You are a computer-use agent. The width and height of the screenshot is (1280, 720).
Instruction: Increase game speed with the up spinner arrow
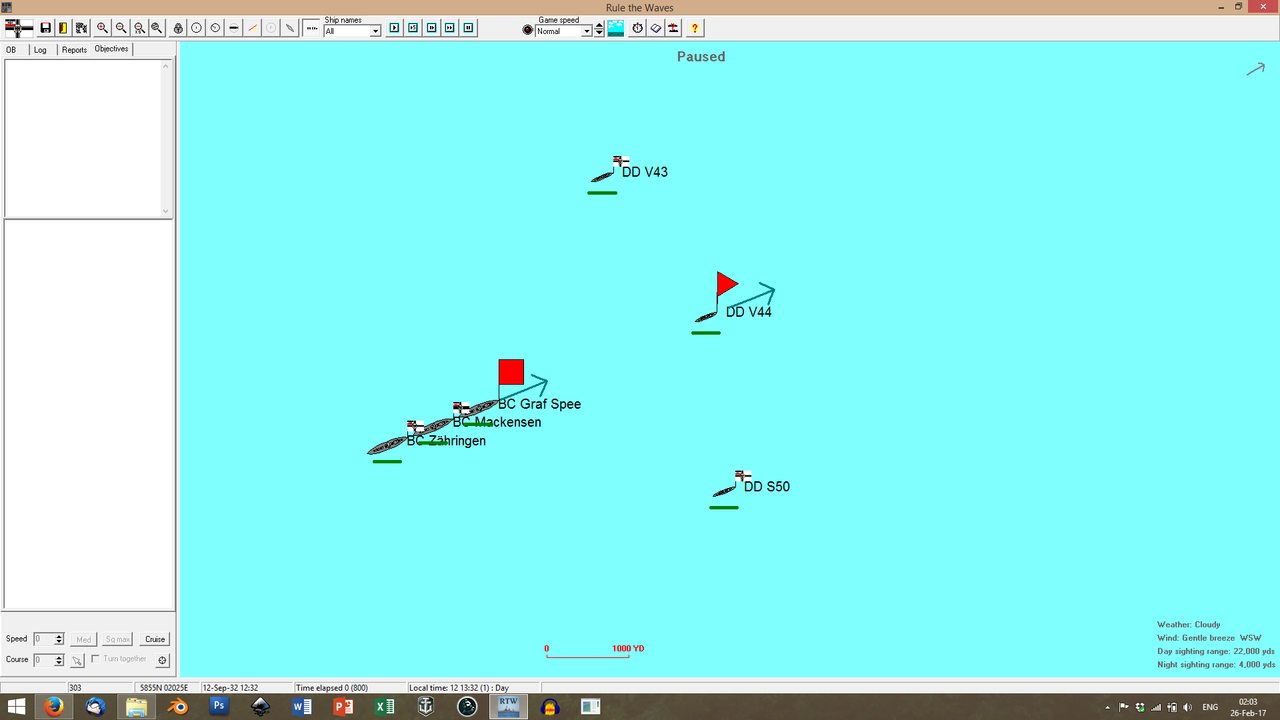599,24
